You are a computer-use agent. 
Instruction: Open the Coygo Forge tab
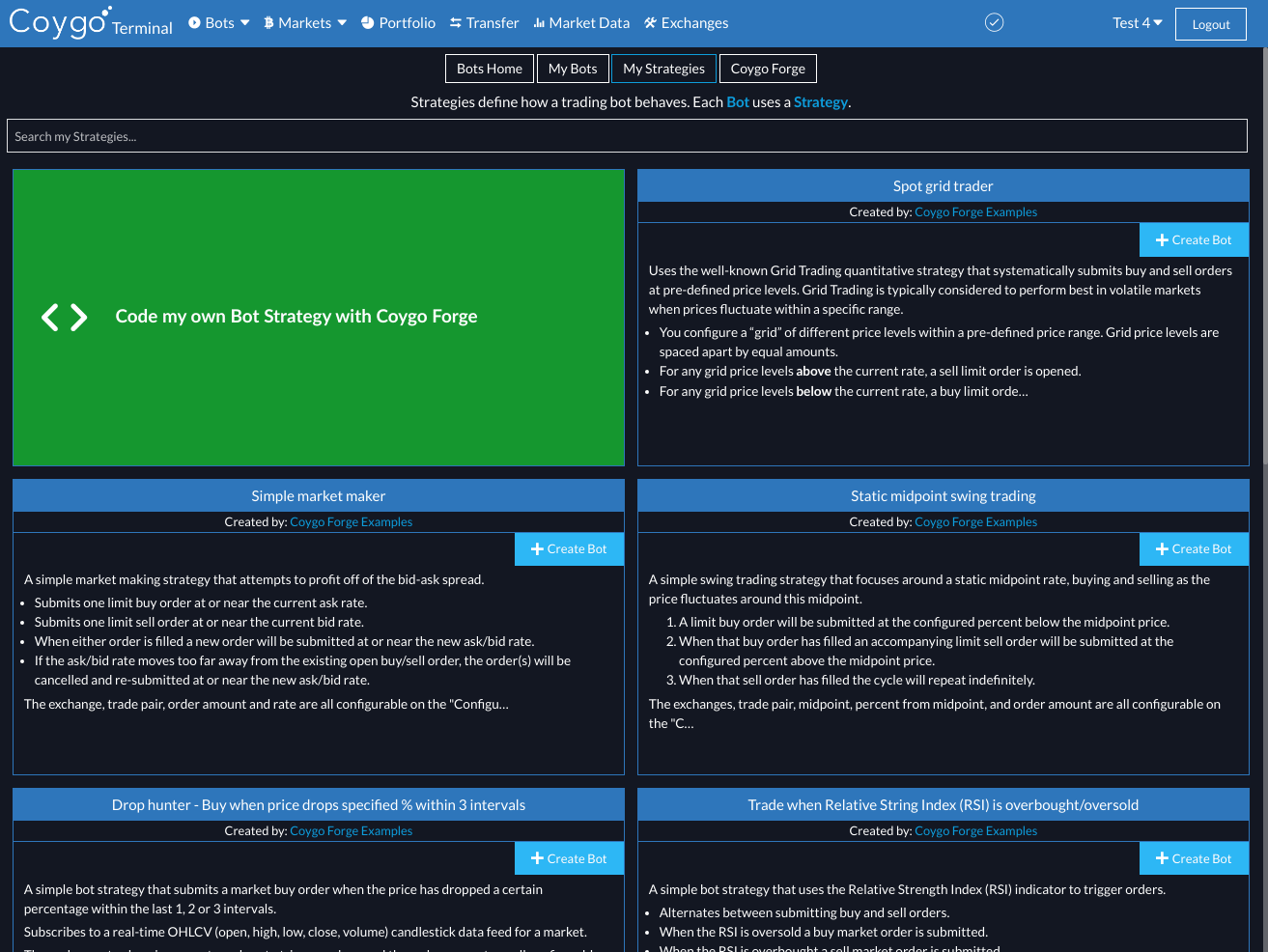tap(768, 69)
